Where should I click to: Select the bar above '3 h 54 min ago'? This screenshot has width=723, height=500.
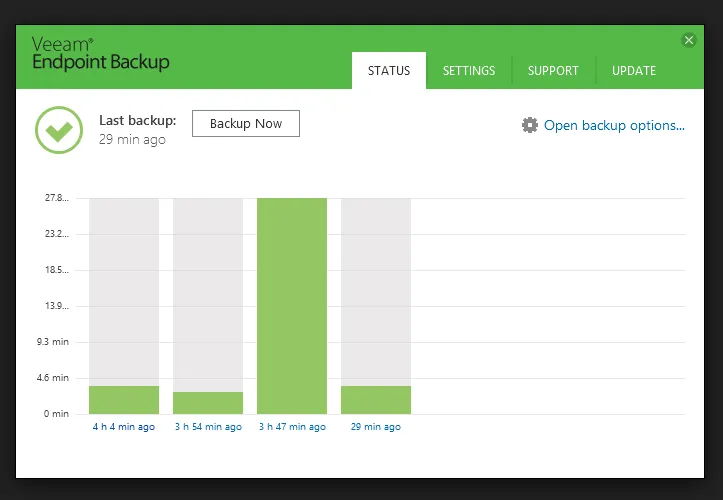tap(208, 403)
